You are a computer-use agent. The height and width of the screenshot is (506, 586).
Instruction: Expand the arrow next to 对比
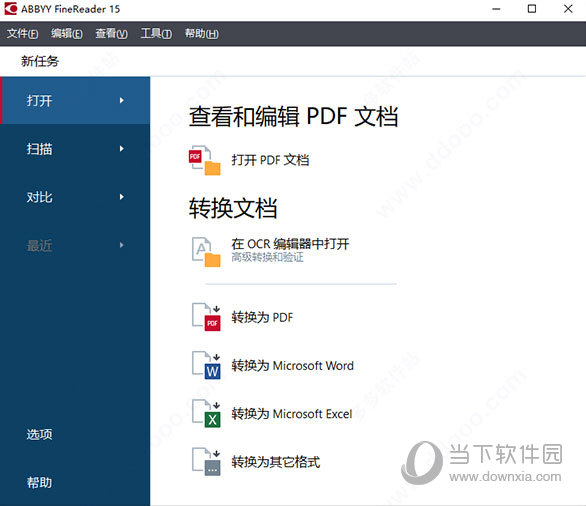(x=122, y=197)
